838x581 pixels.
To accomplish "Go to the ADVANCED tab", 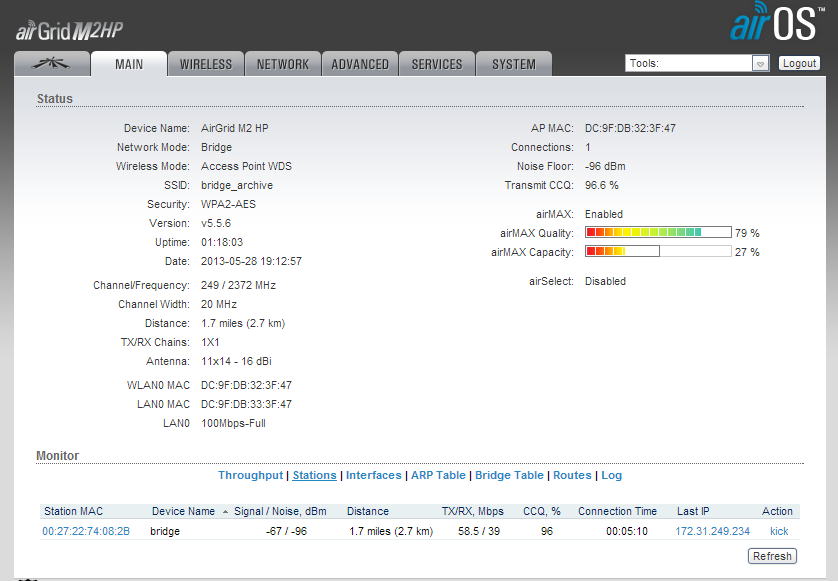I will 360,64.
